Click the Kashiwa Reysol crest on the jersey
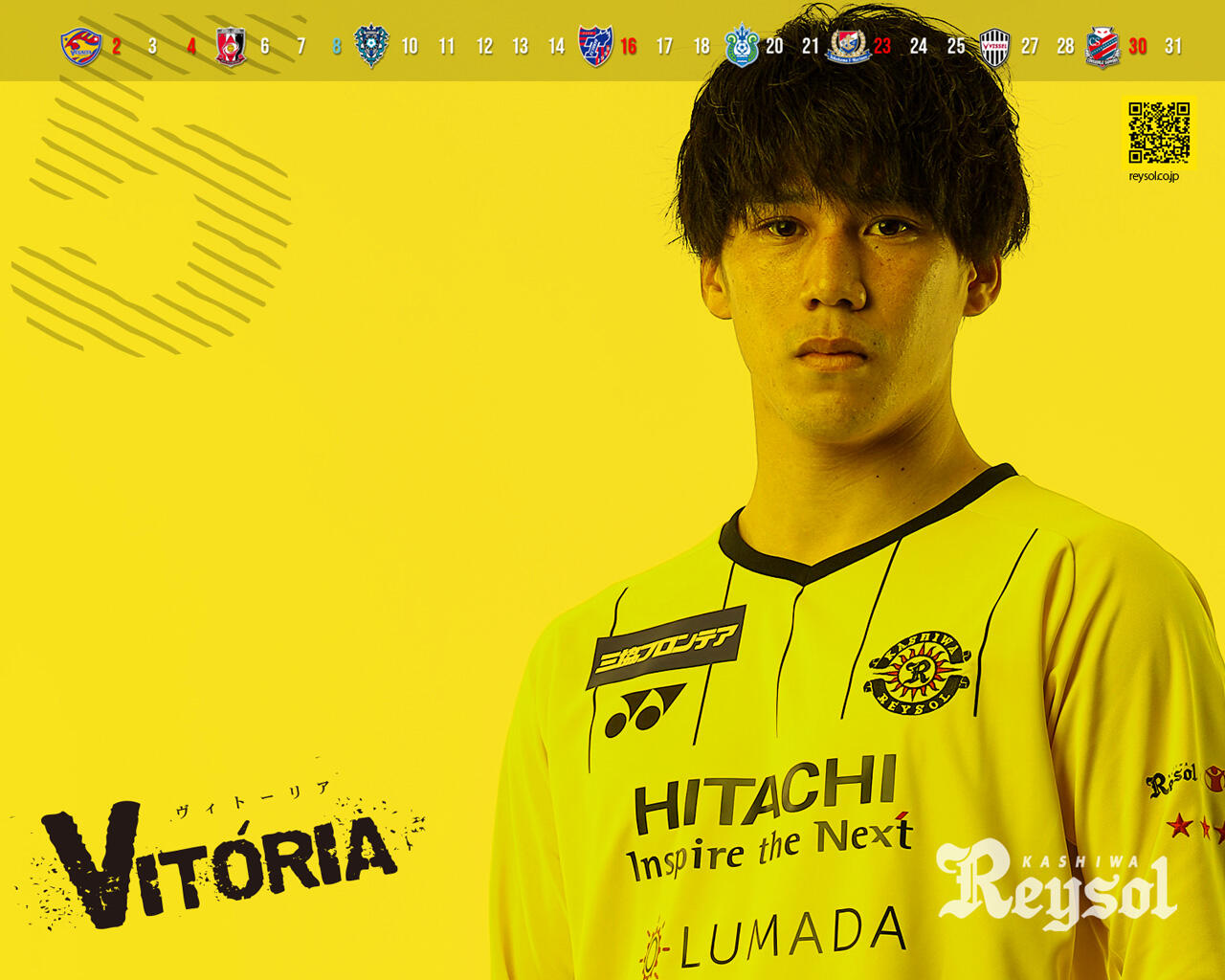1225x980 pixels. (918, 673)
